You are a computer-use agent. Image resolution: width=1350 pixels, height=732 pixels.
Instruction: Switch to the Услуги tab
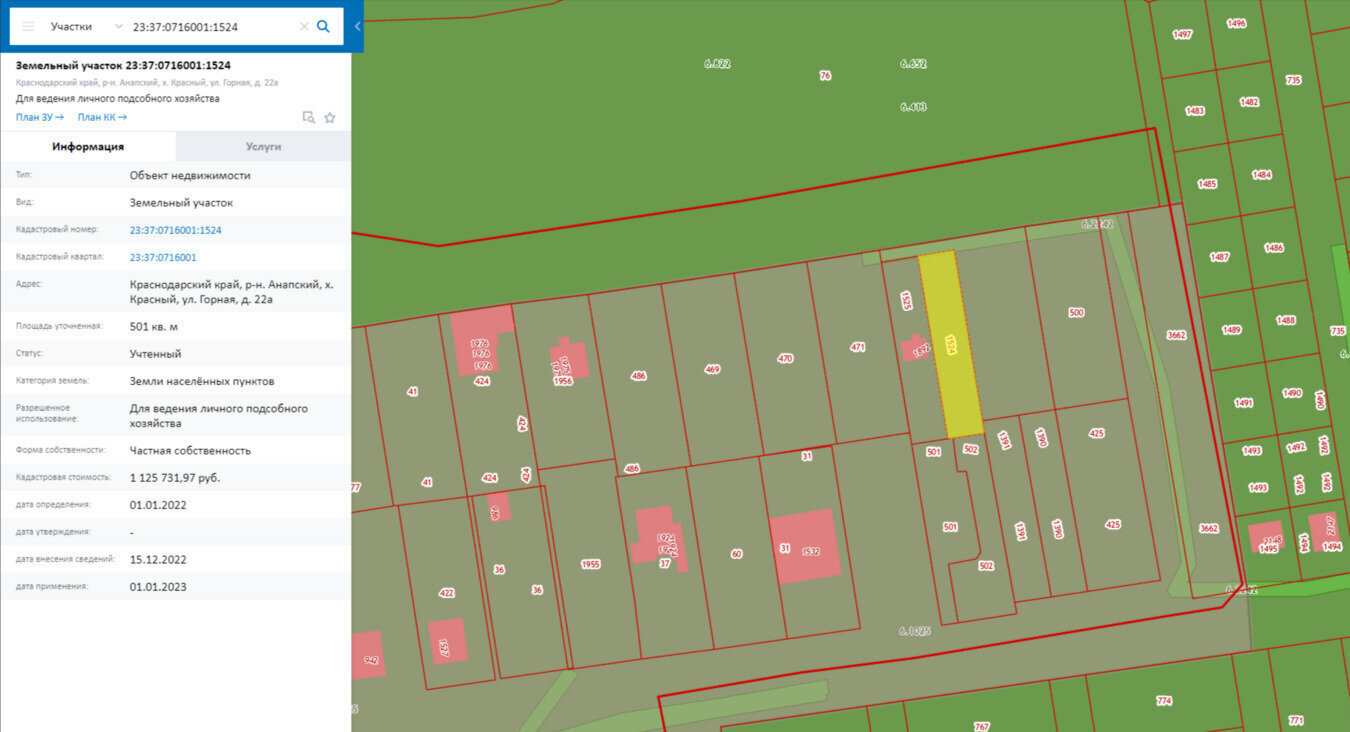point(263,146)
